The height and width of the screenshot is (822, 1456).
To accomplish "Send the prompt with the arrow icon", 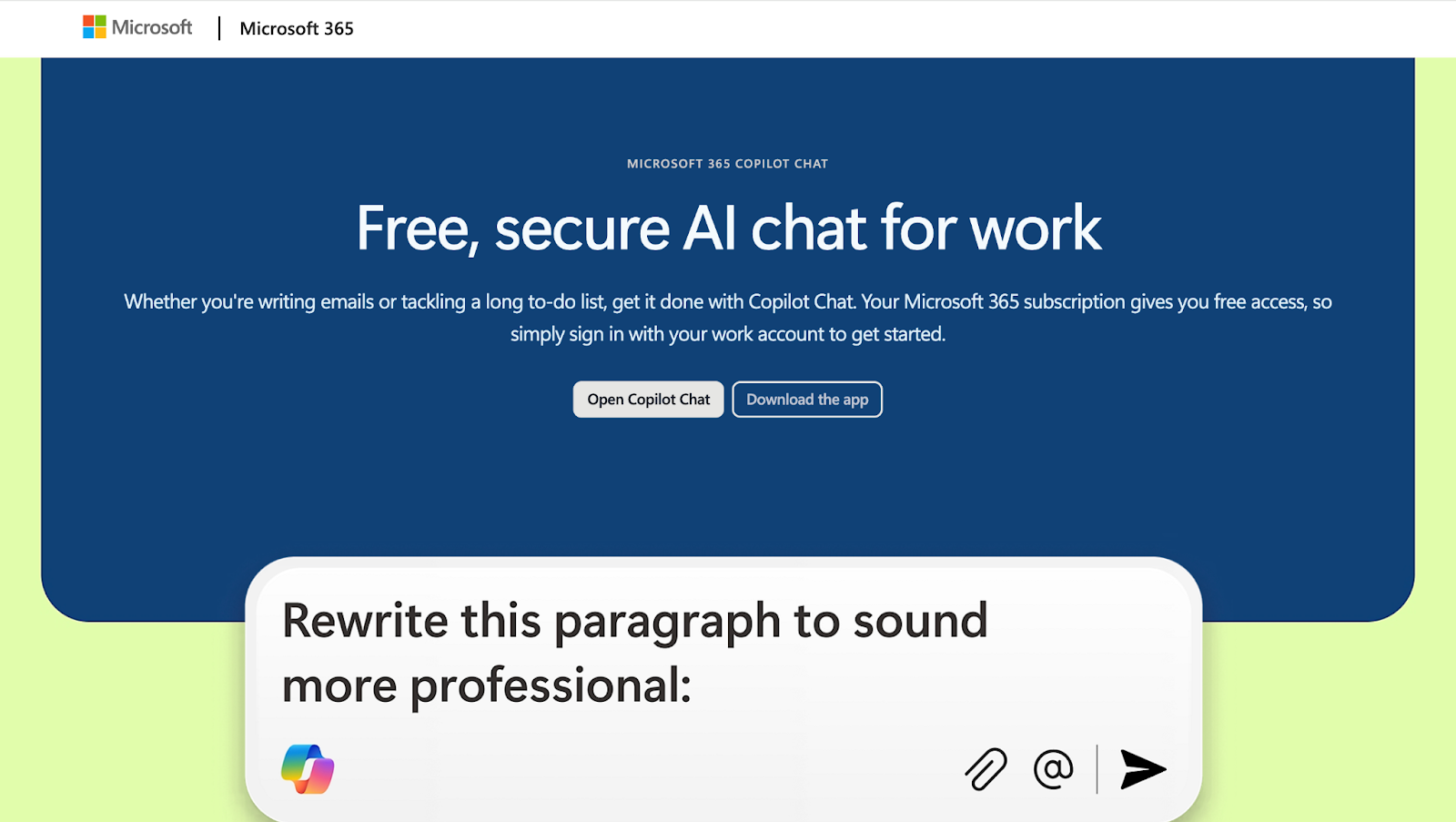I will click(1143, 769).
